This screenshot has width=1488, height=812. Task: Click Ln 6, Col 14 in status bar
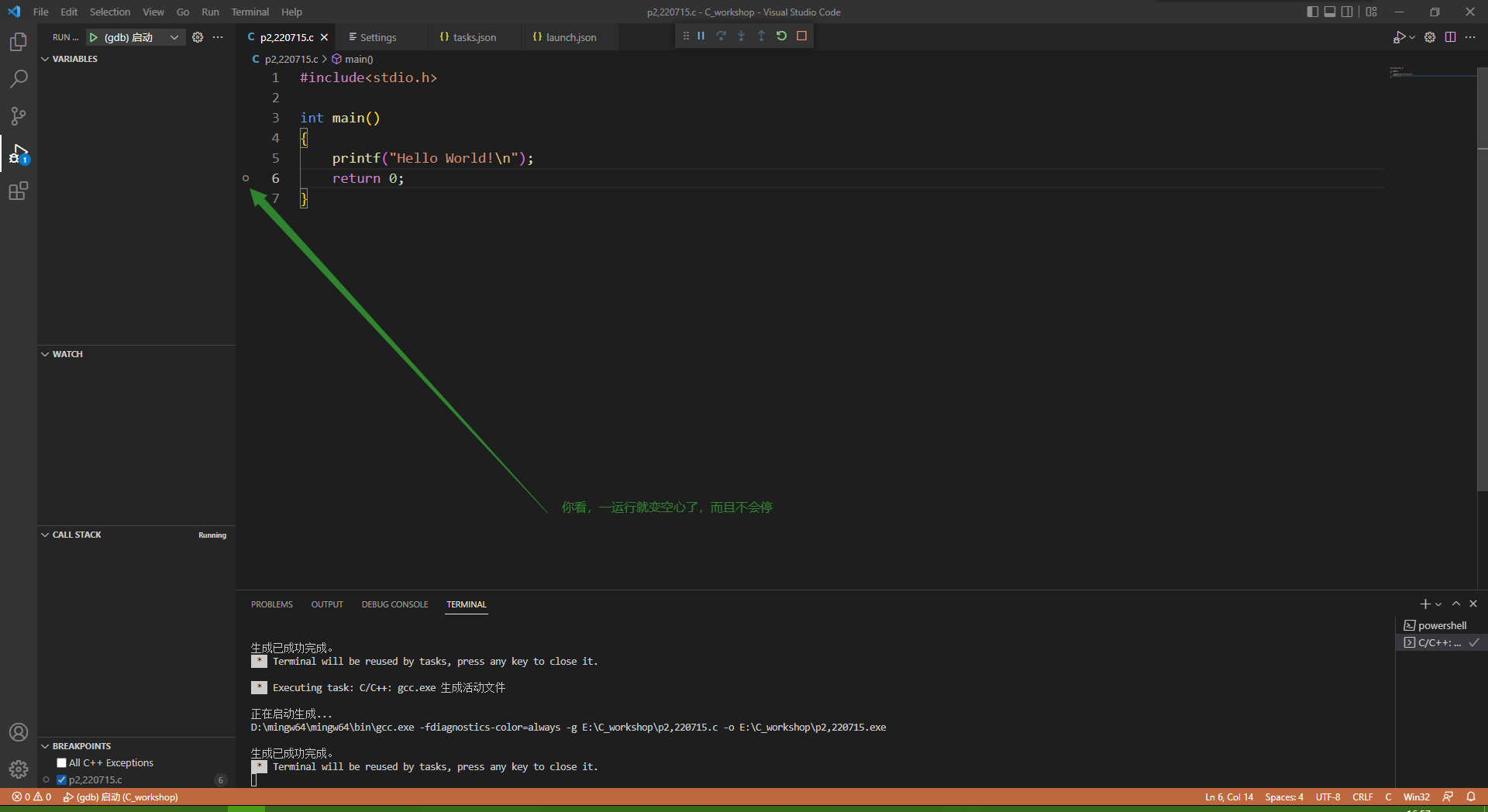point(1228,797)
